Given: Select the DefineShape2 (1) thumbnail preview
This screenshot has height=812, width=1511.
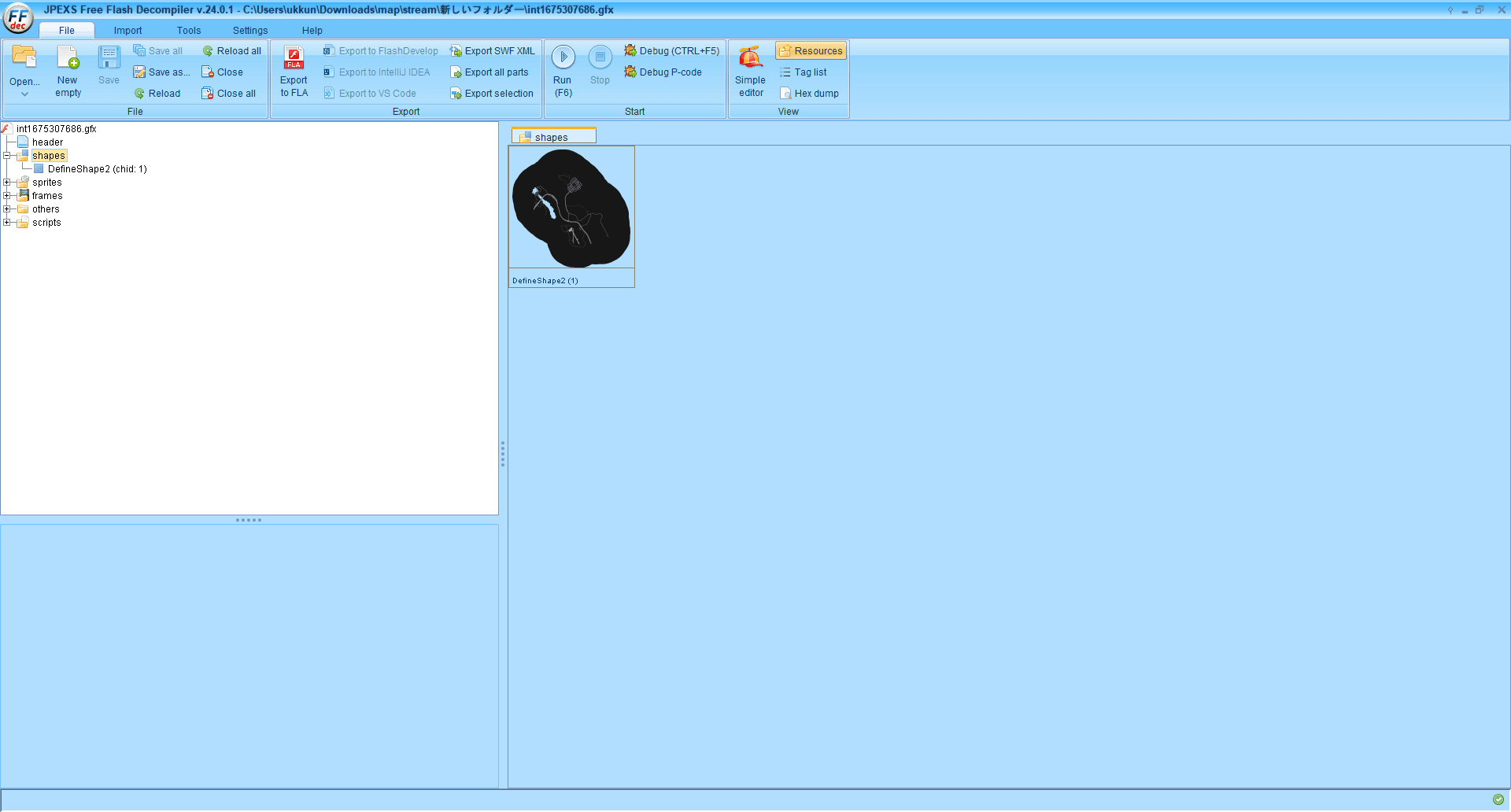Looking at the screenshot, I should [x=571, y=216].
